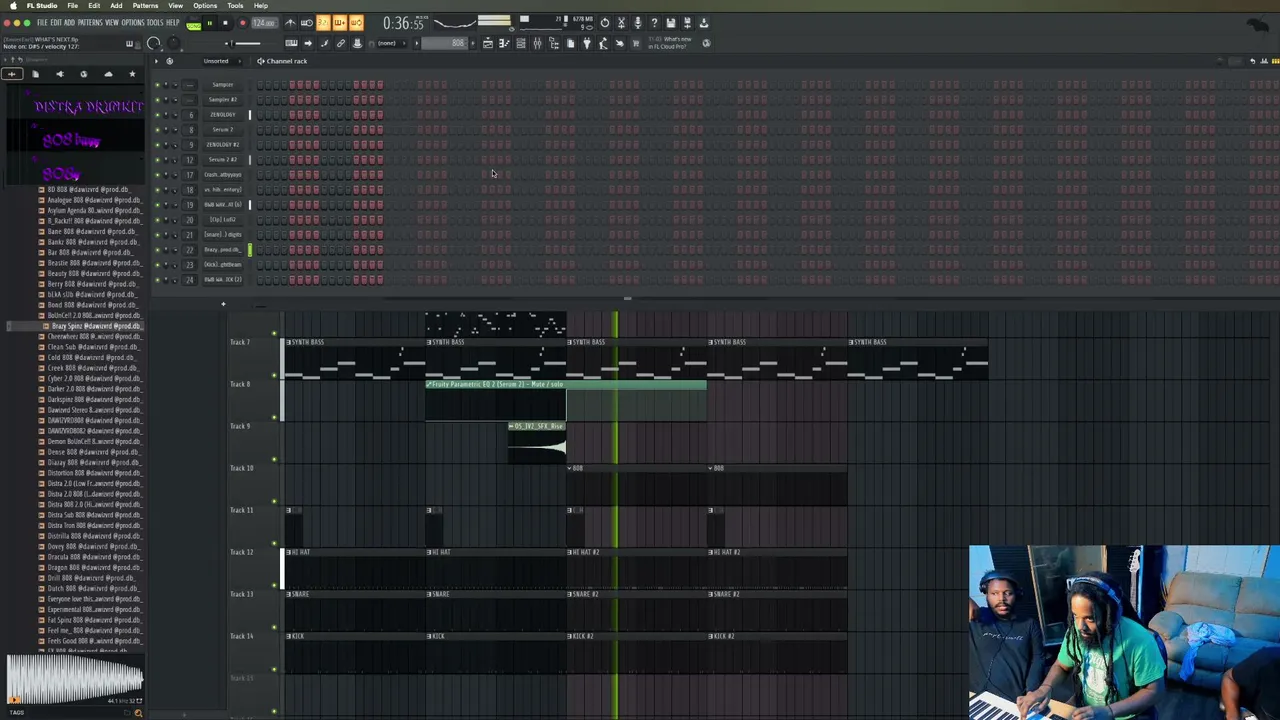Viewport: 1280px width, 720px height.
Task: Open the browser tree view icon
Action: [554, 43]
